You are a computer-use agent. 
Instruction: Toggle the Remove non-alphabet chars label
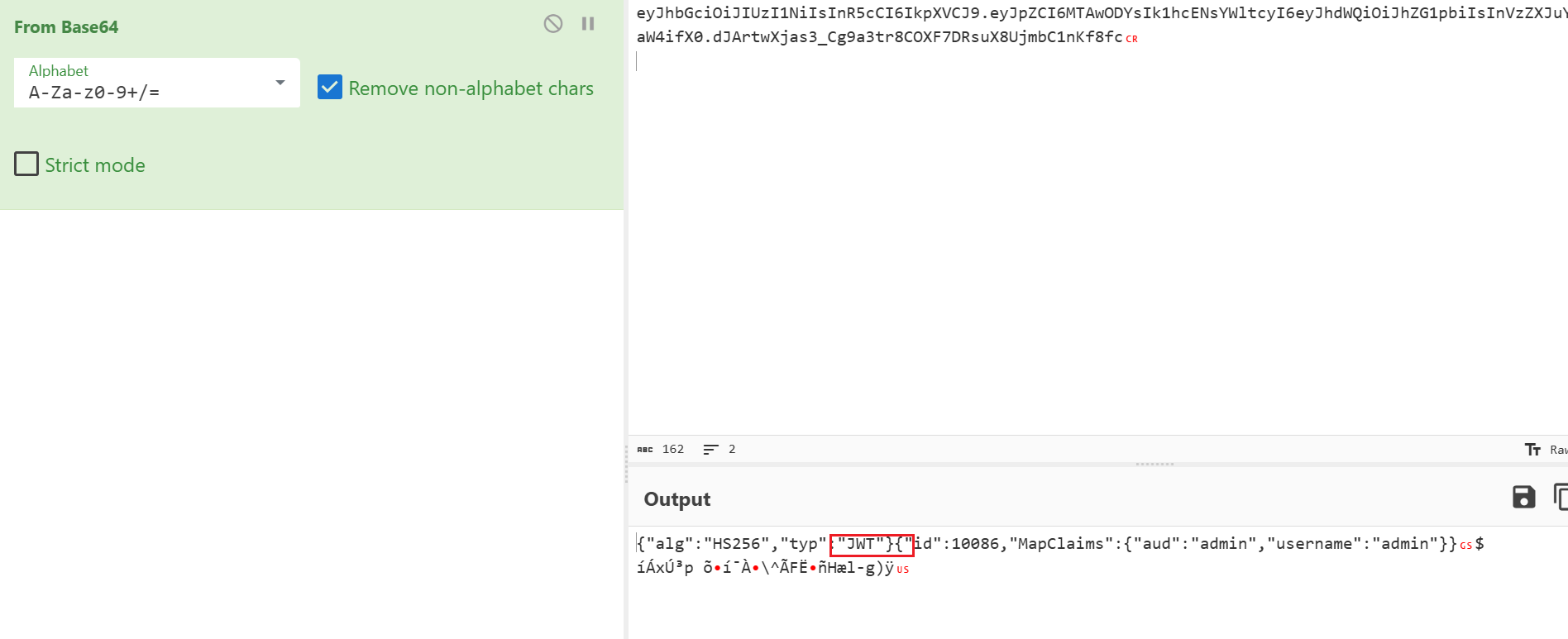[471, 88]
